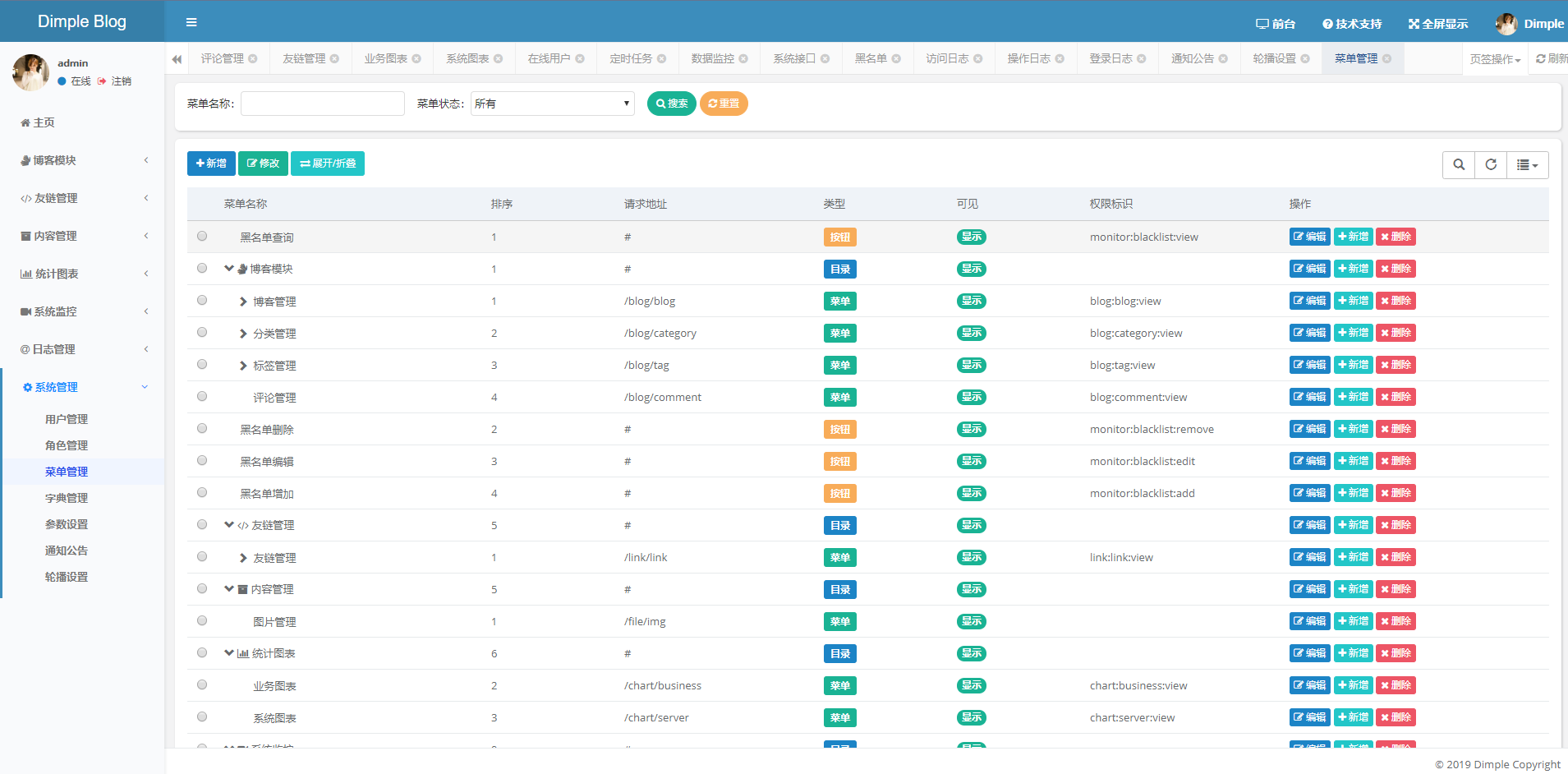Select the radio button for 标签管理 row

(x=202, y=364)
